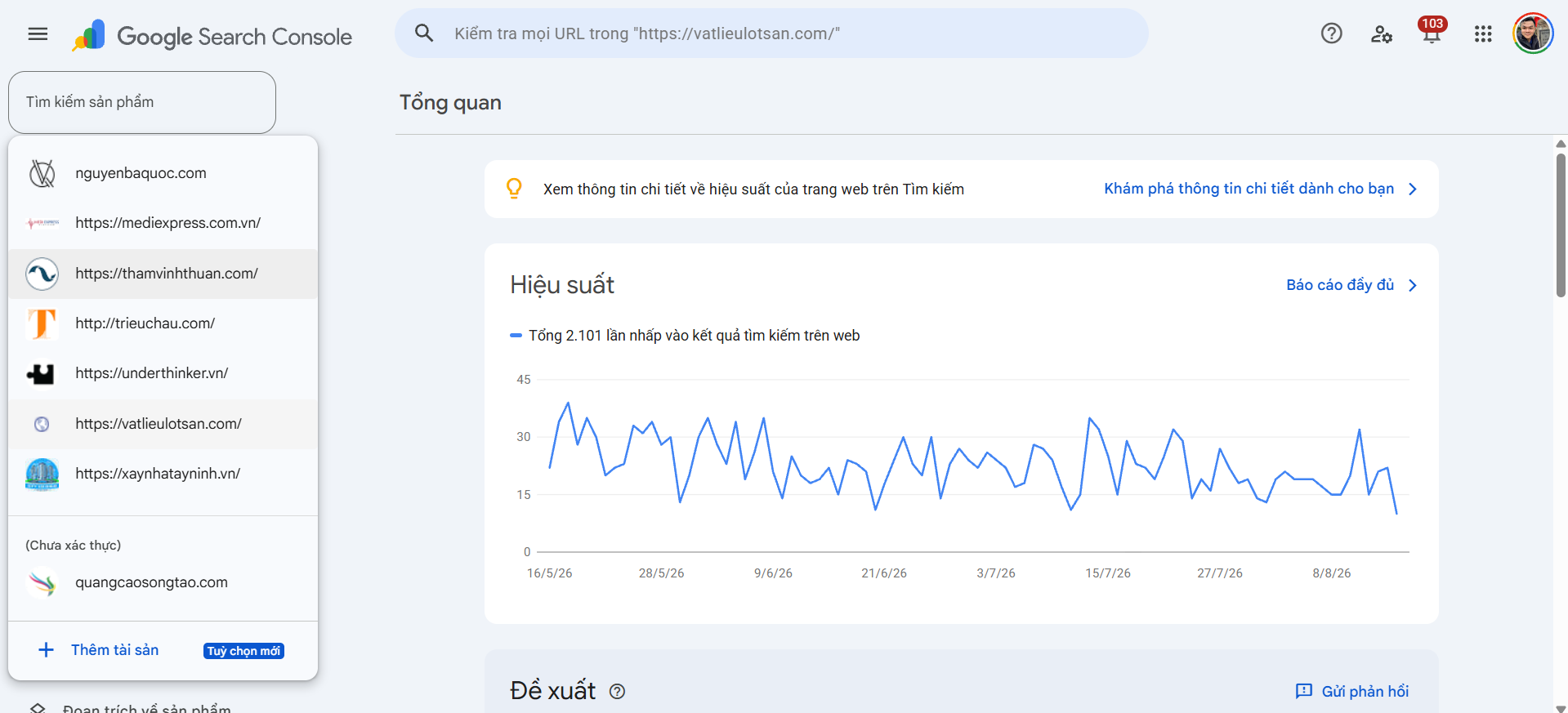
Task: Select https://mediexpress.com.vn/ property
Action: [x=163, y=223]
